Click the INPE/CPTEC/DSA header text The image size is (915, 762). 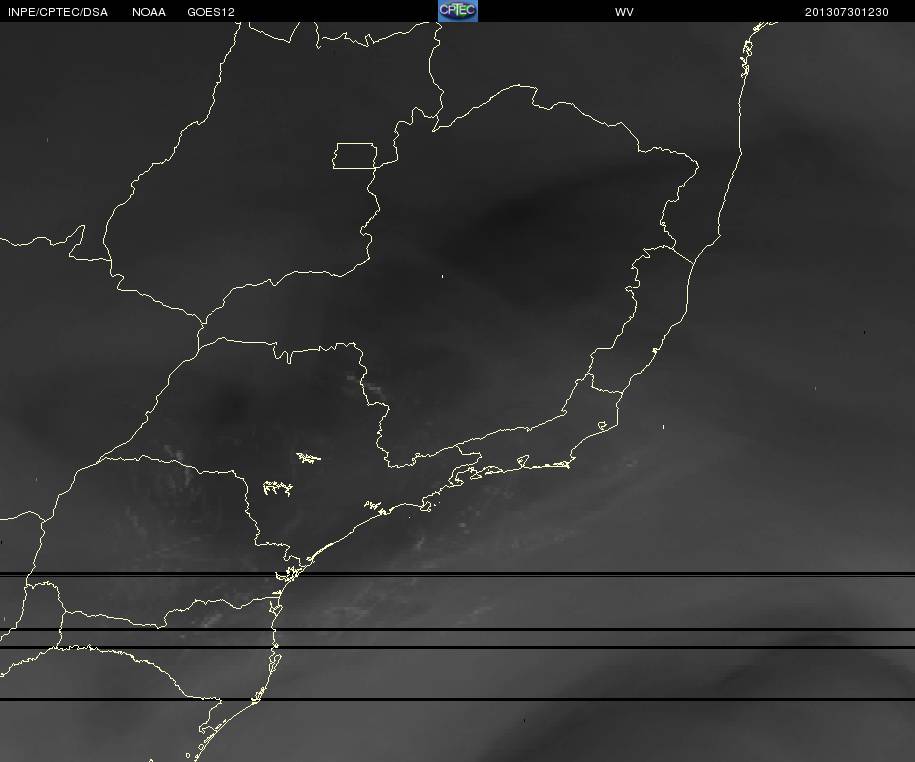58,12
